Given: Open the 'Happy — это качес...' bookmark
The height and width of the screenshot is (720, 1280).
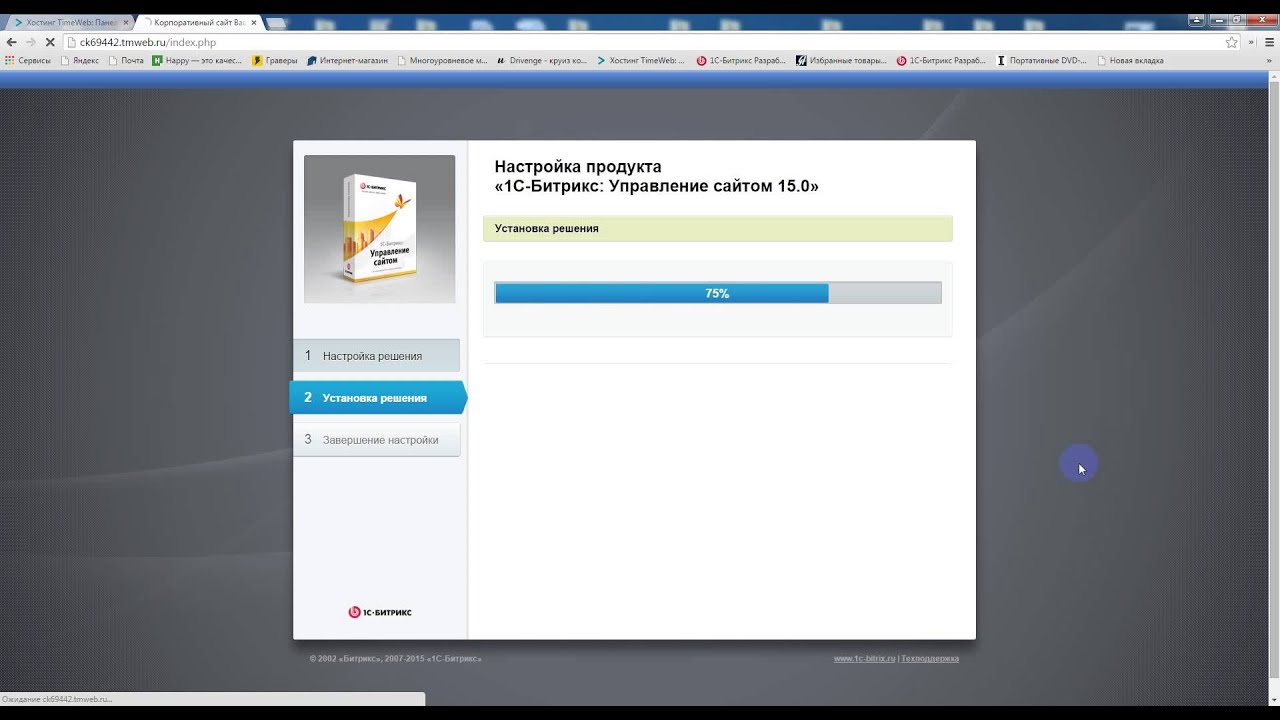Looking at the screenshot, I should pos(197,60).
